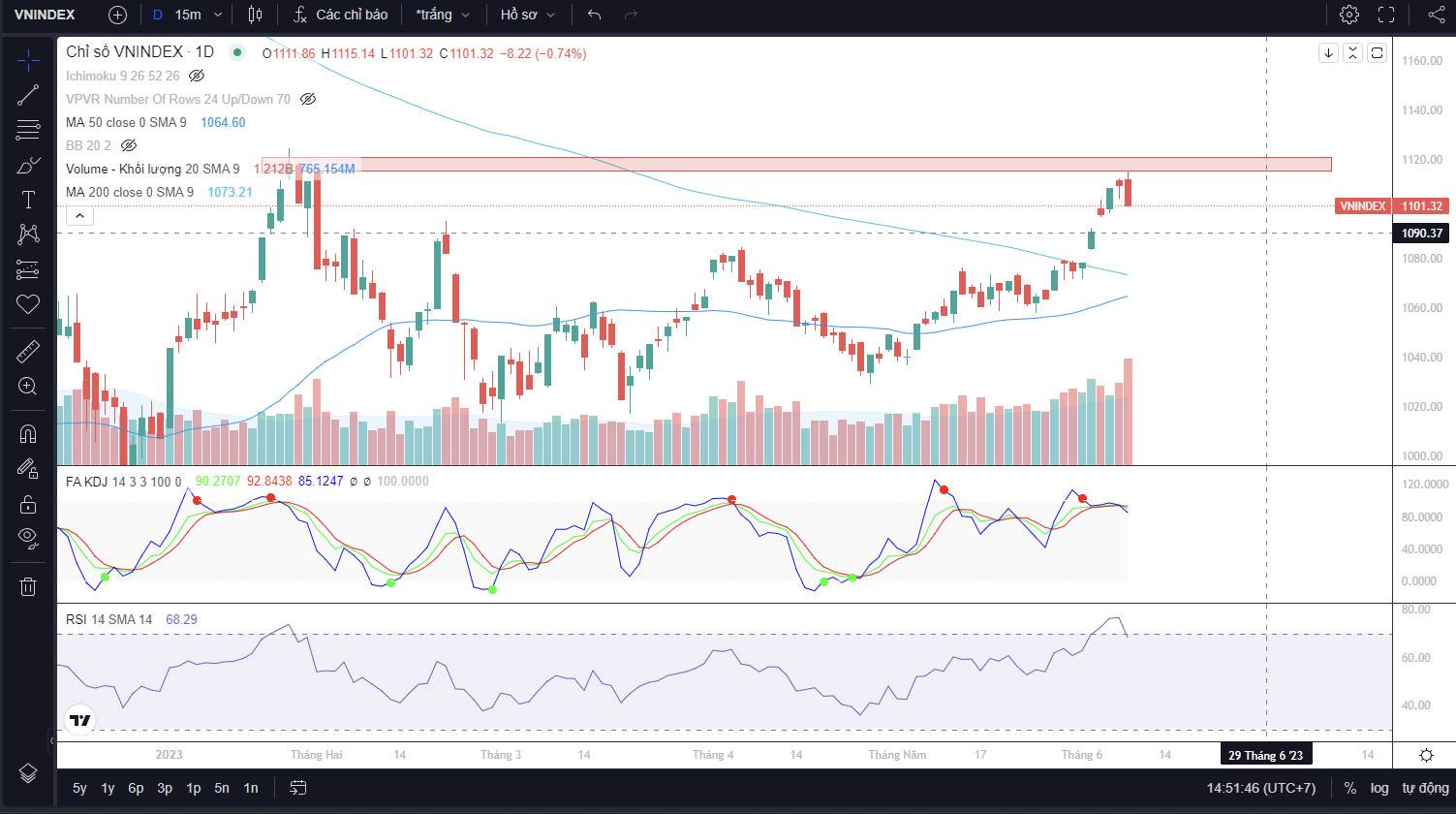Select the 1p time range
Screen dimensions: 1456x814
click(x=194, y=788)
